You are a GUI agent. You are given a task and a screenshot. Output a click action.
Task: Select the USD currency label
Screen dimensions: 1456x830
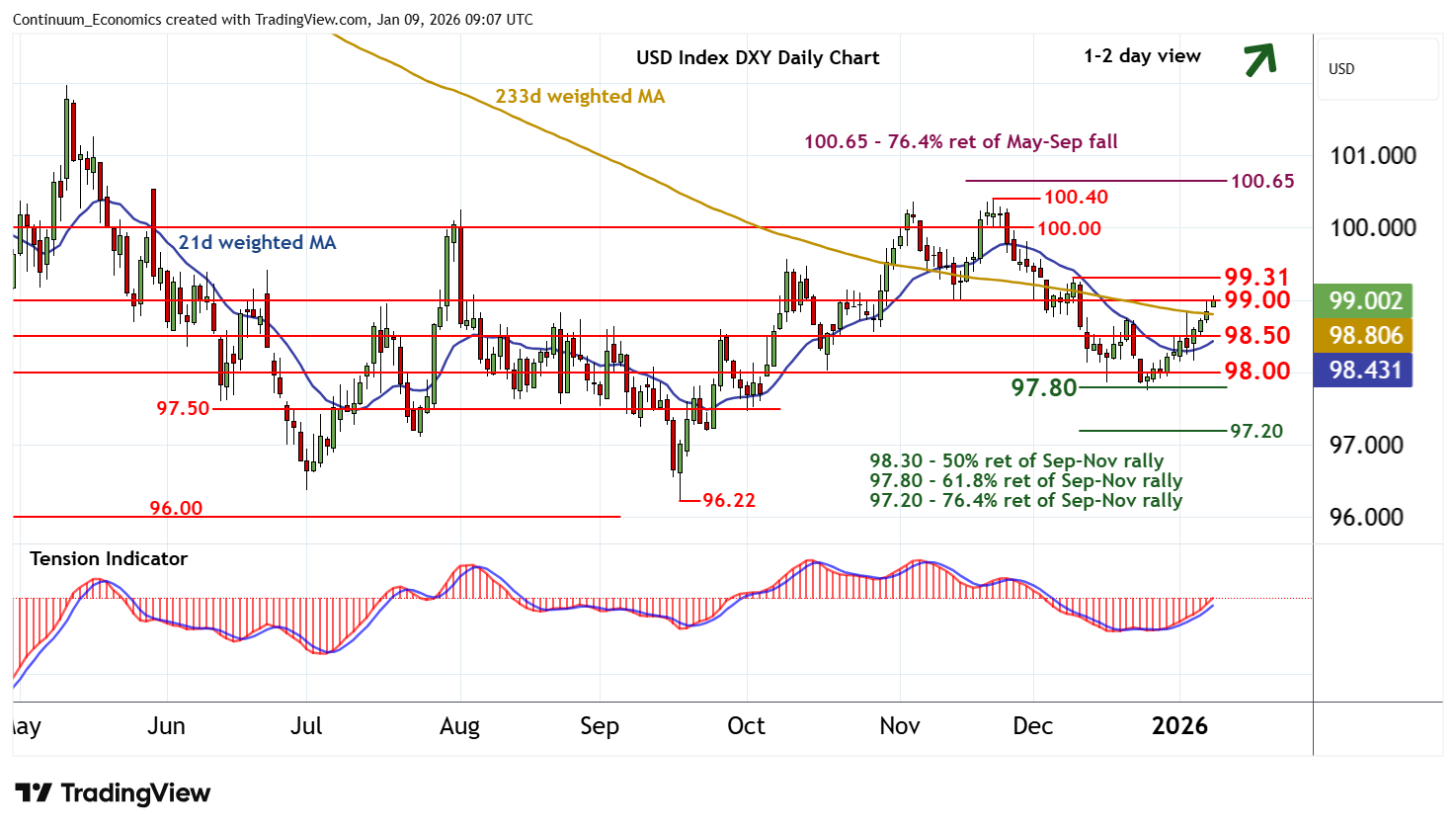pyautogui.click(x=1341, y=69)
